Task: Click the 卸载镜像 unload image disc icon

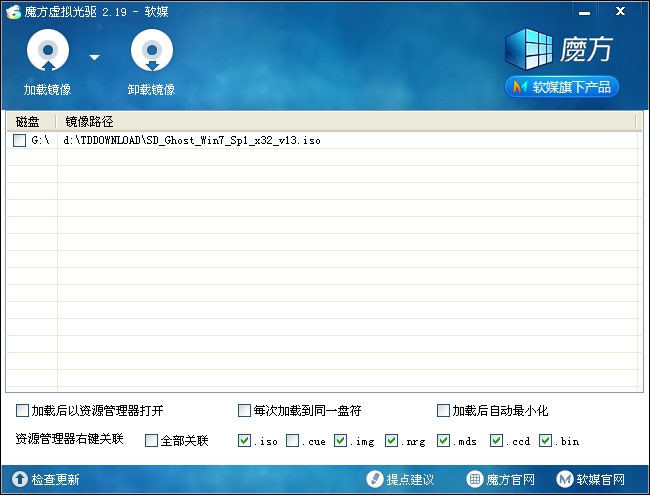Action: 152,51
